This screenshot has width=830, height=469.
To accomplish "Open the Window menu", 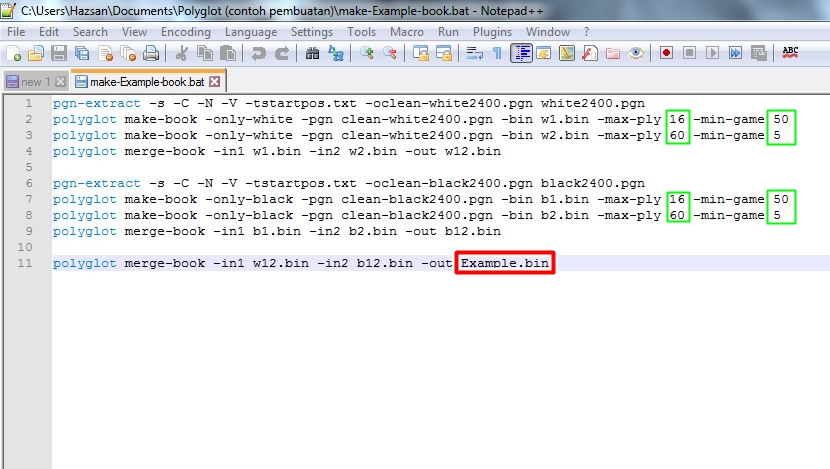I will [548, 32].
